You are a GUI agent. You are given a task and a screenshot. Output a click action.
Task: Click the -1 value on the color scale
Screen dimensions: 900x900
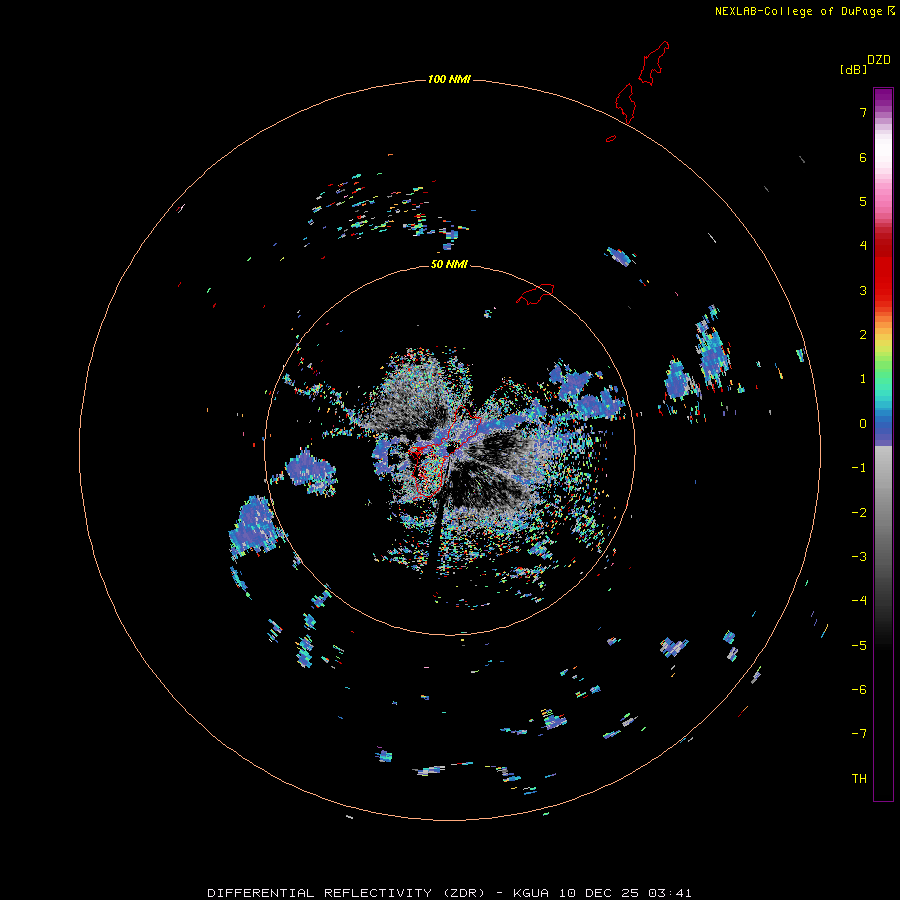coord(859,468)
